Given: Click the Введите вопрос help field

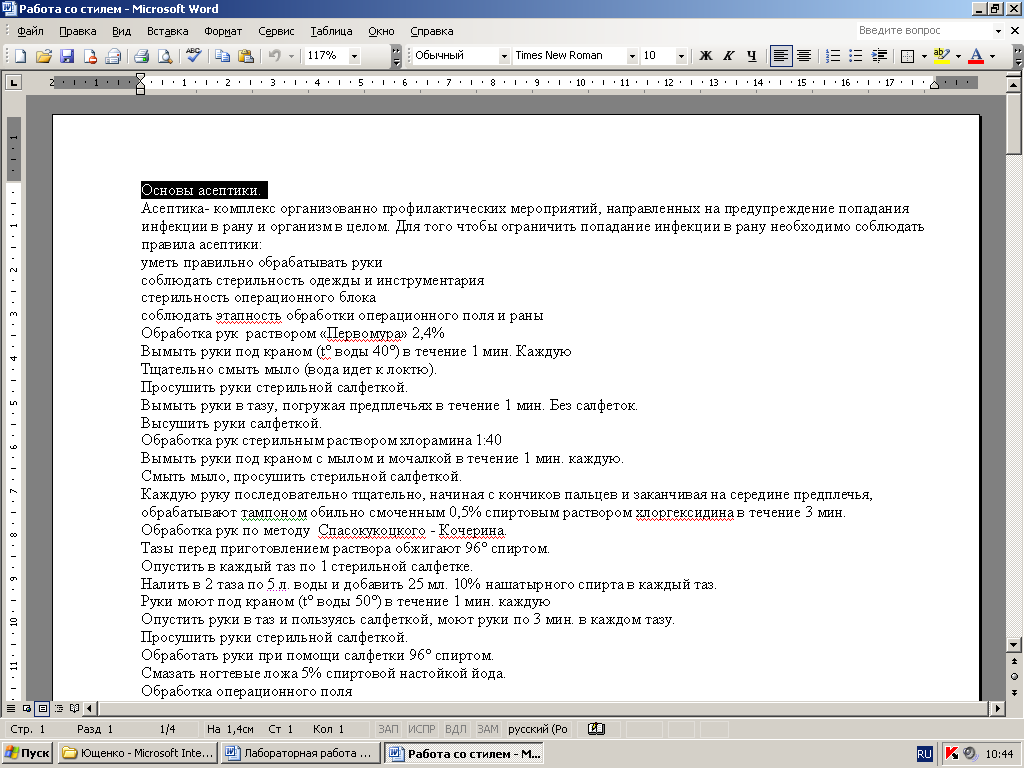Looking at the screenshot, I should click(x=924, y=31).
